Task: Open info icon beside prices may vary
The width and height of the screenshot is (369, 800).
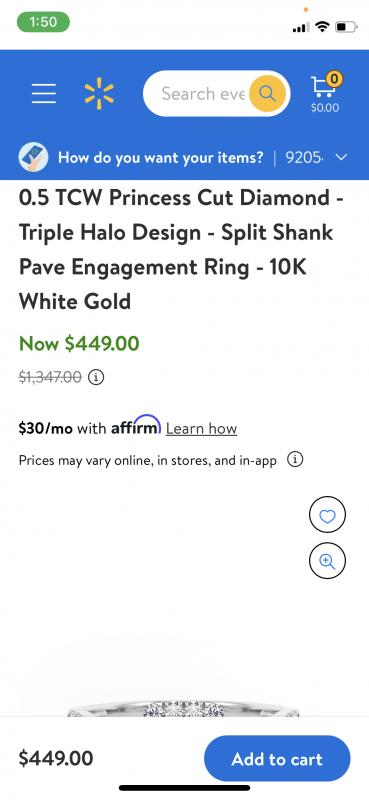Action: 294,460
